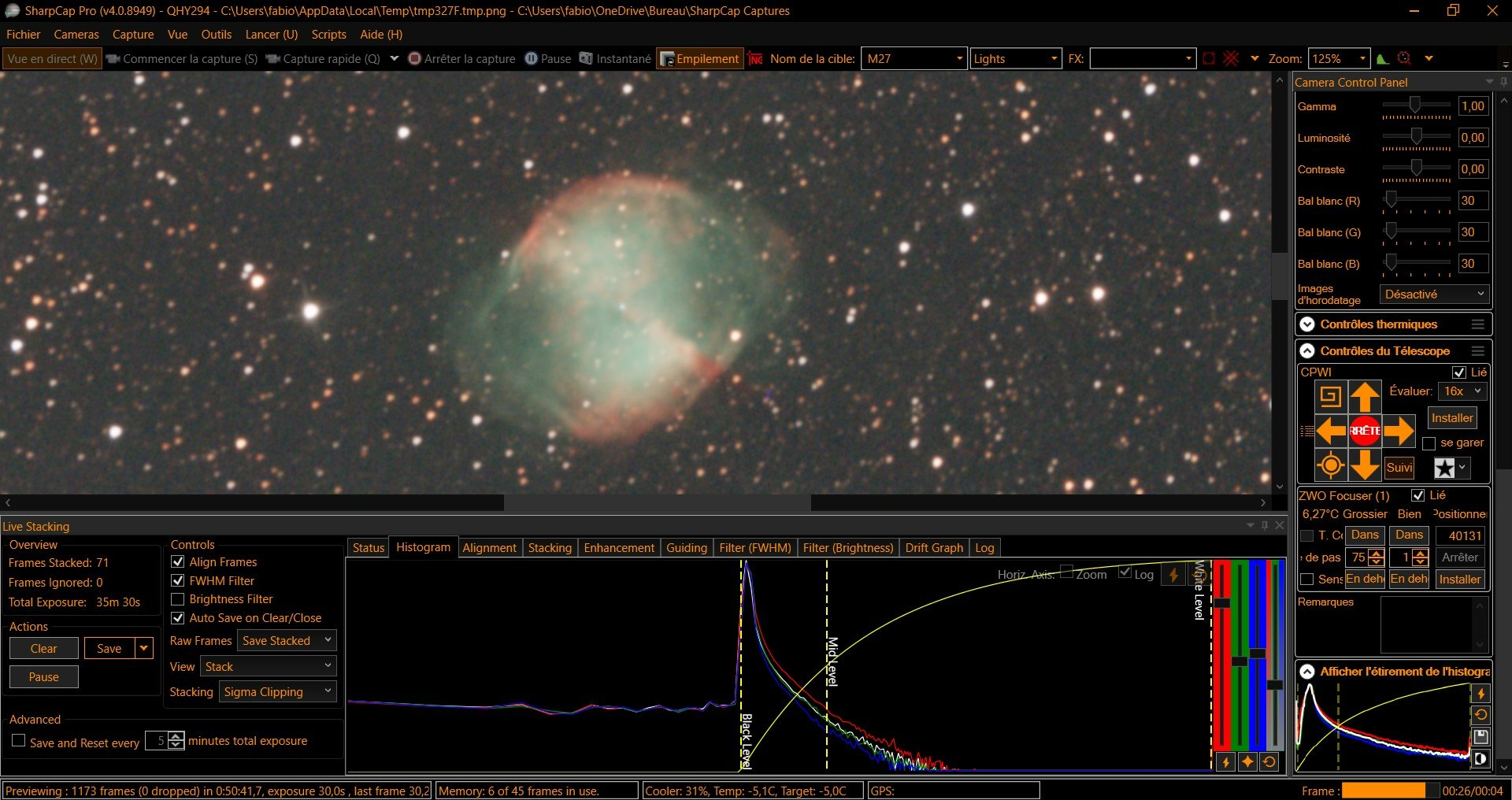This screenshot has height=800, width=1512.
Task: Click the floppy save icon beside mini histogram
Action: [1480, 737]
